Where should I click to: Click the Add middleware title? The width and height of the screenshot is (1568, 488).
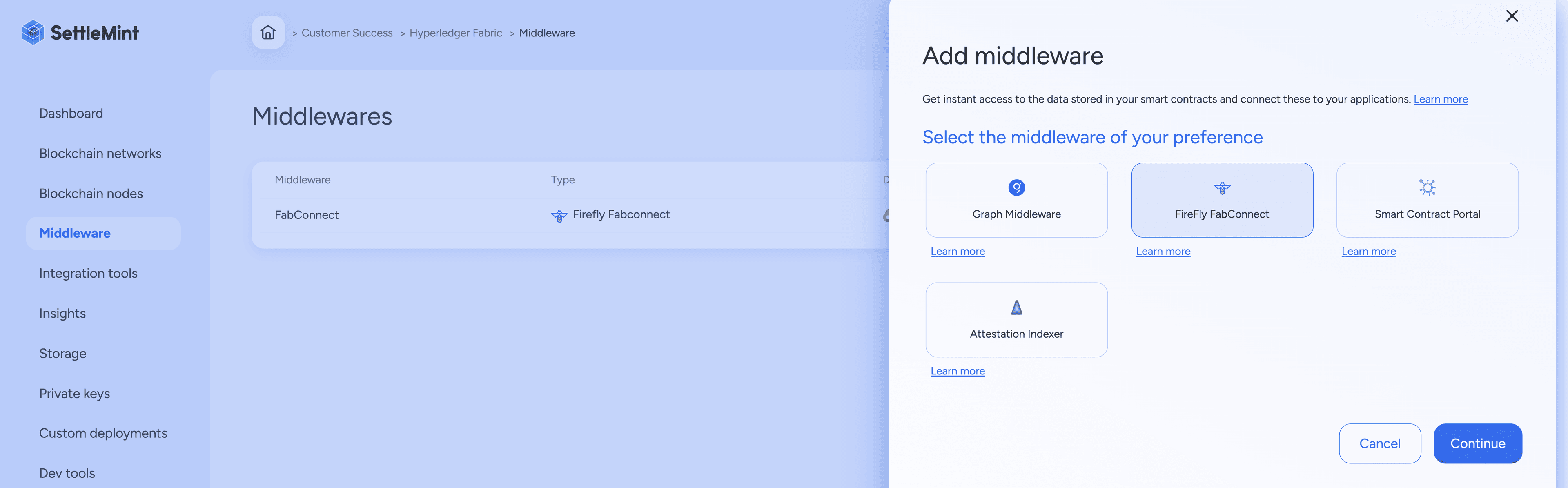click(x=1013, y=56)
